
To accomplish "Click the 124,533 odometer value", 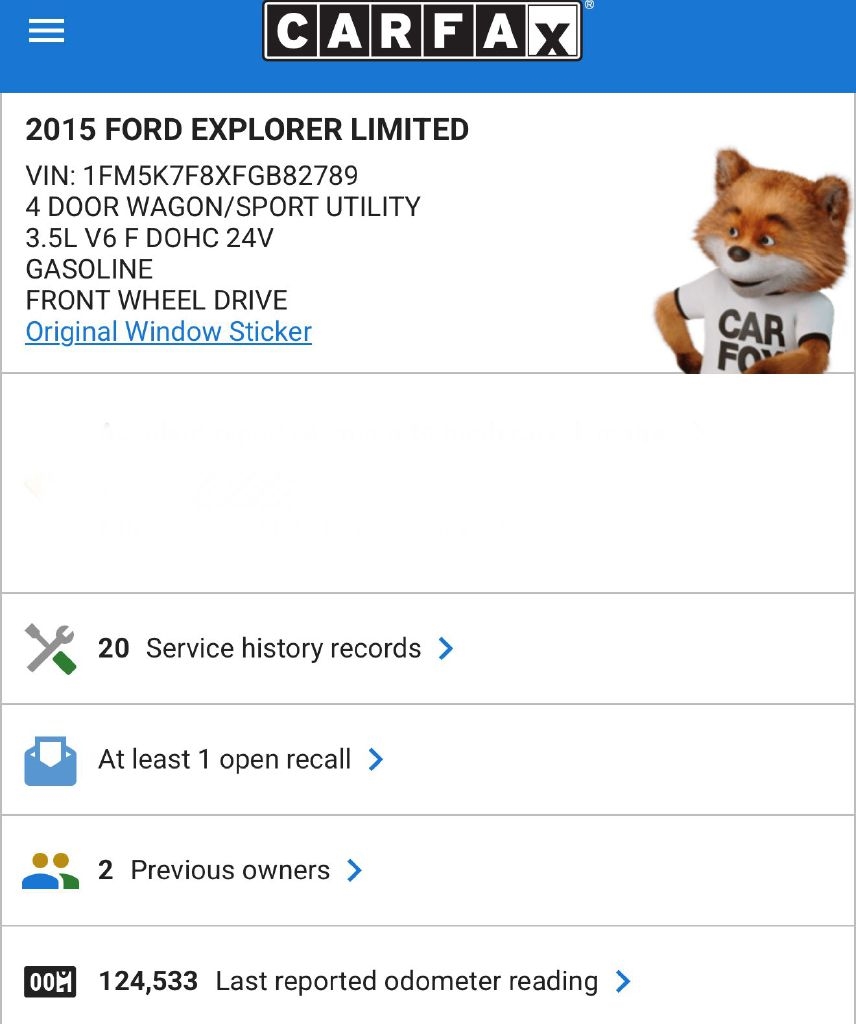I will click(148, 982).
